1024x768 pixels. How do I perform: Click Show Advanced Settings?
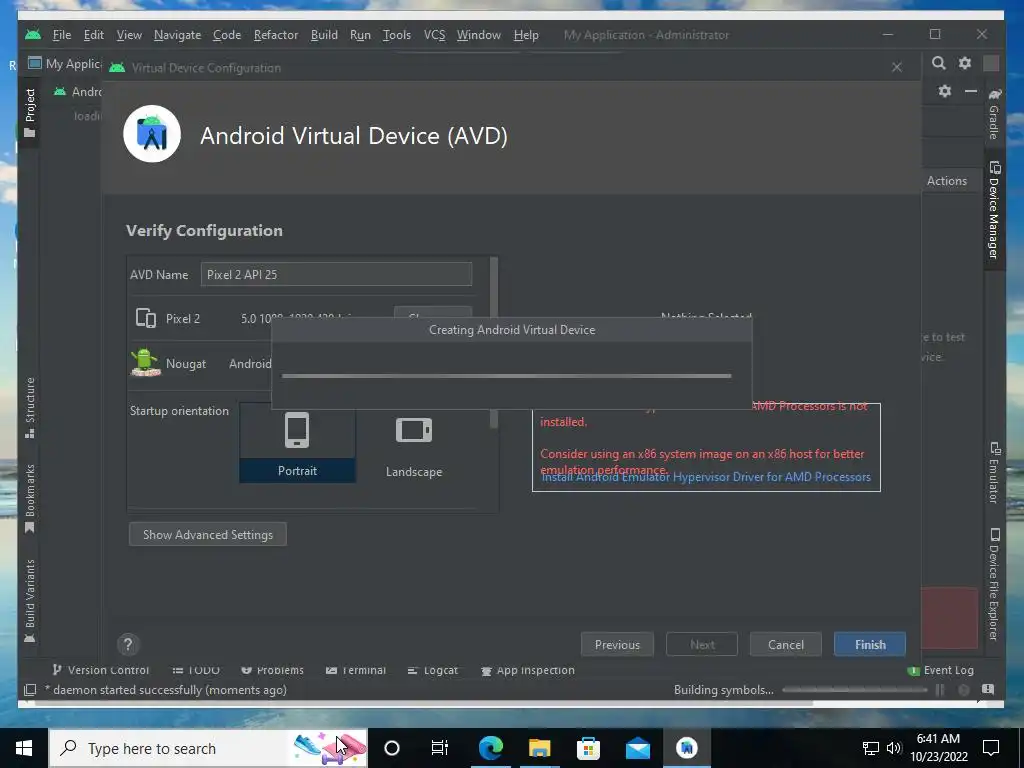pos(208,534)
